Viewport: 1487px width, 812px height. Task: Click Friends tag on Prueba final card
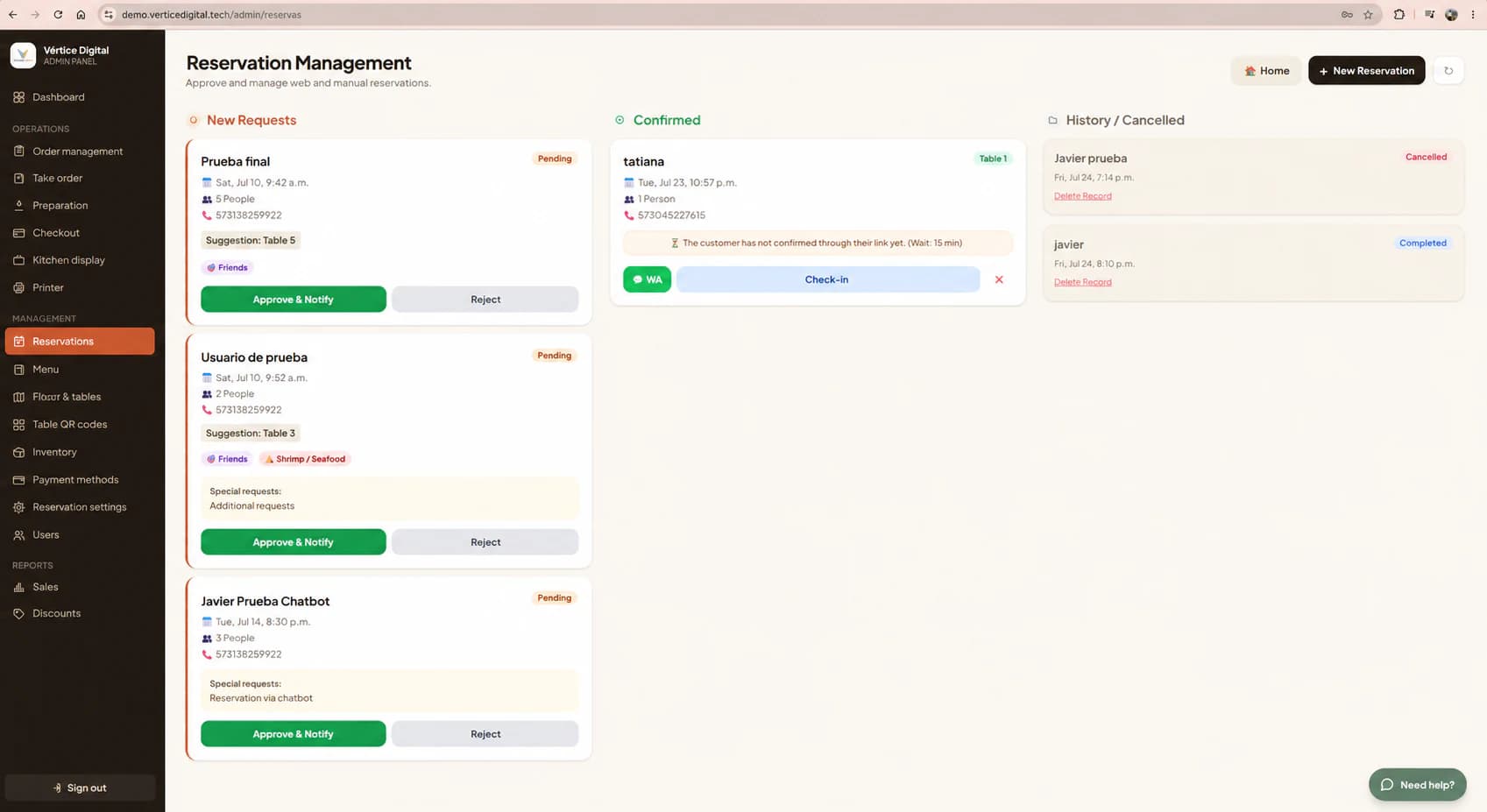[227, 267]
